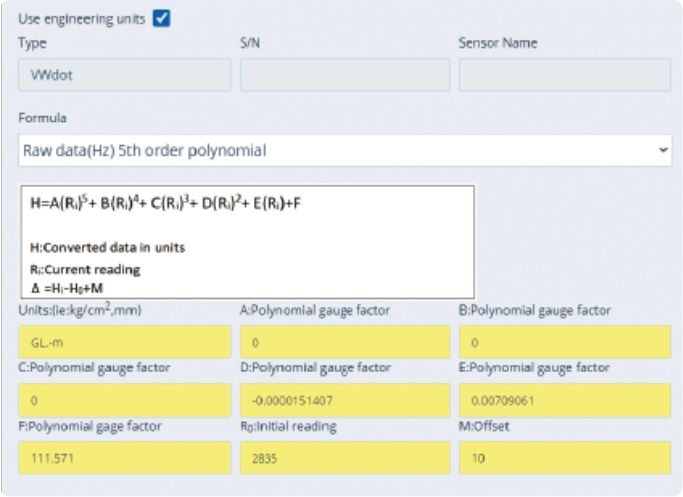Click the 'M:Offset' label text

pyautogui.click(x=482, y=427)
